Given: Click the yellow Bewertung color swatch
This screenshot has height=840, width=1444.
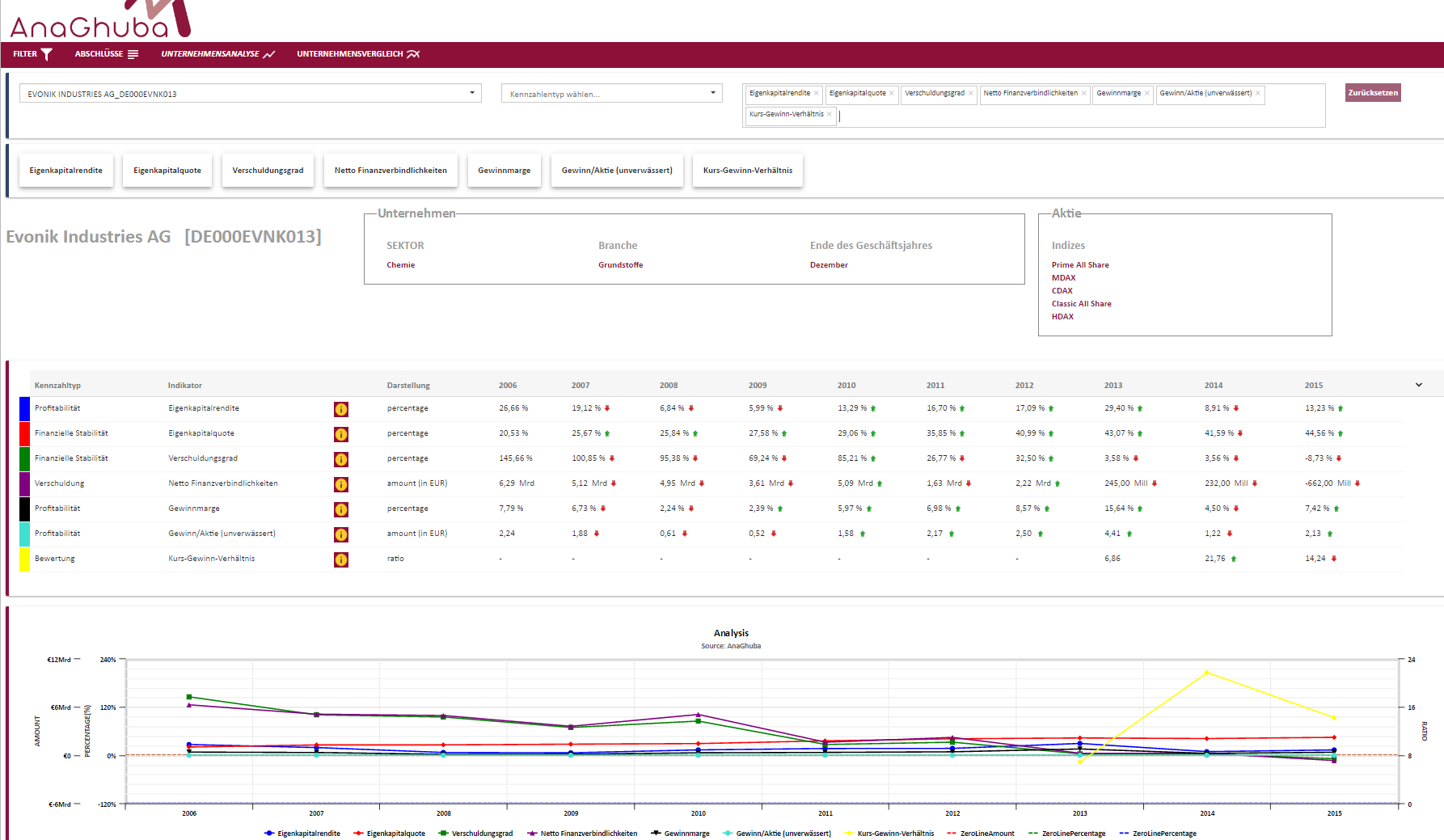Looking at the screenshot, I should (x=24, y=559).
